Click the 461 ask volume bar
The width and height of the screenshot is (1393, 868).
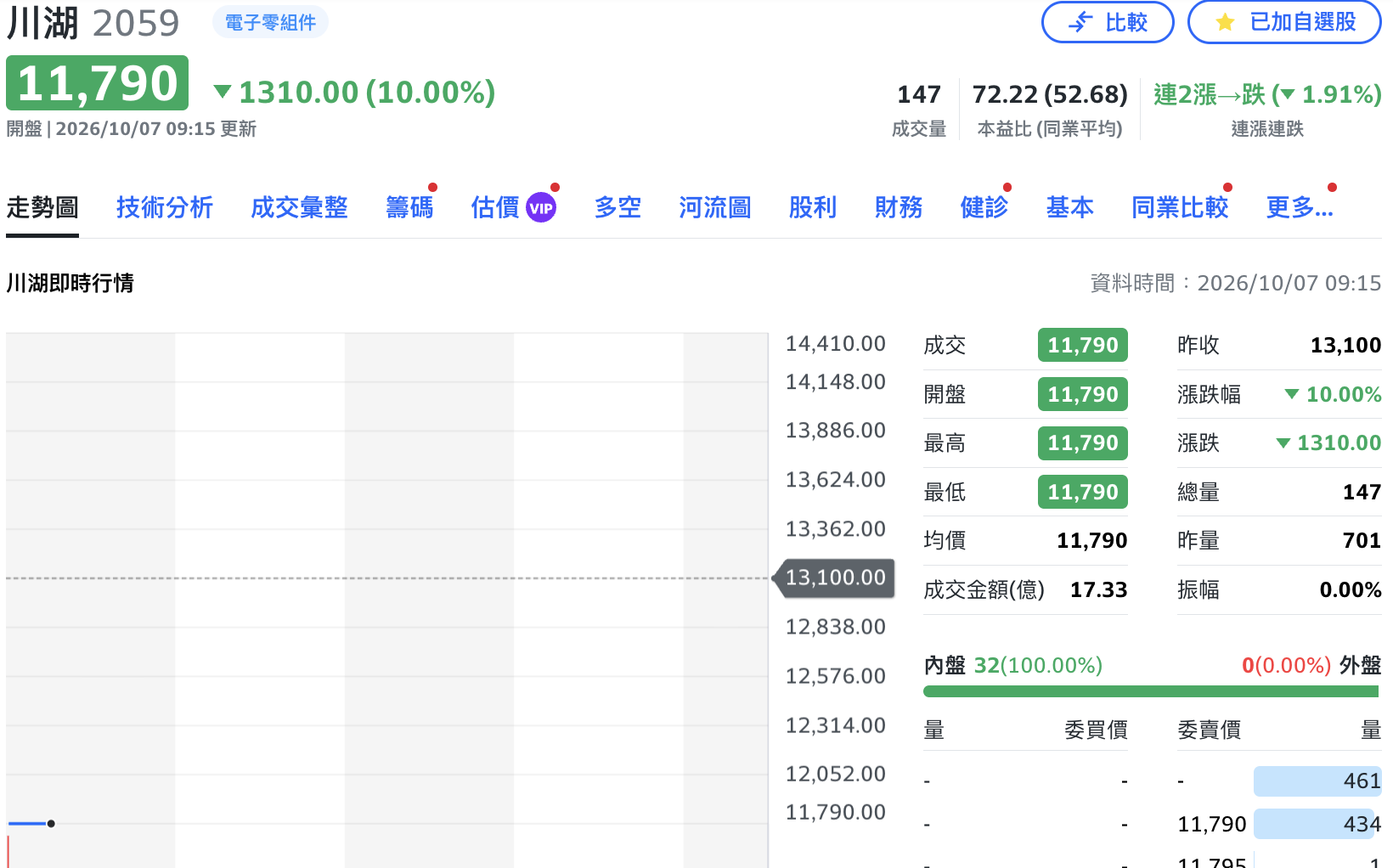point(1317,781)
